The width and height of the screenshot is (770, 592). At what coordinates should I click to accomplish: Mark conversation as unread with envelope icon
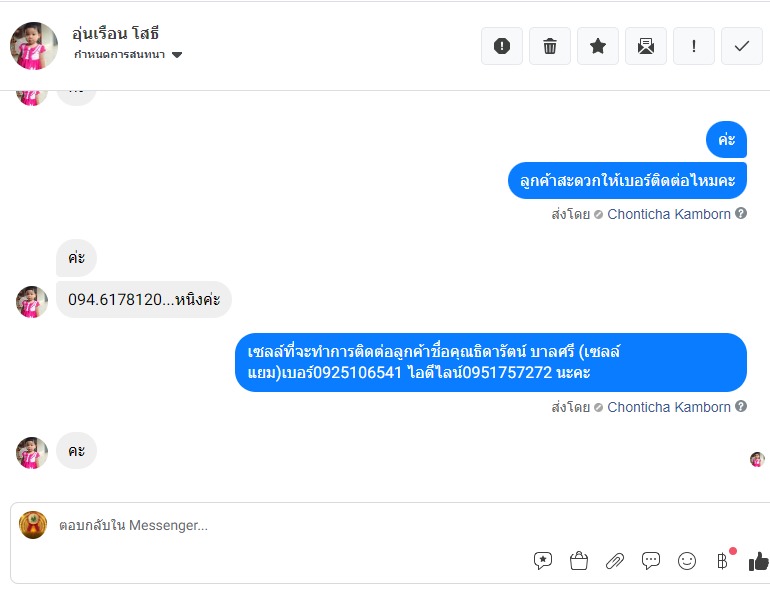[646, 46]
